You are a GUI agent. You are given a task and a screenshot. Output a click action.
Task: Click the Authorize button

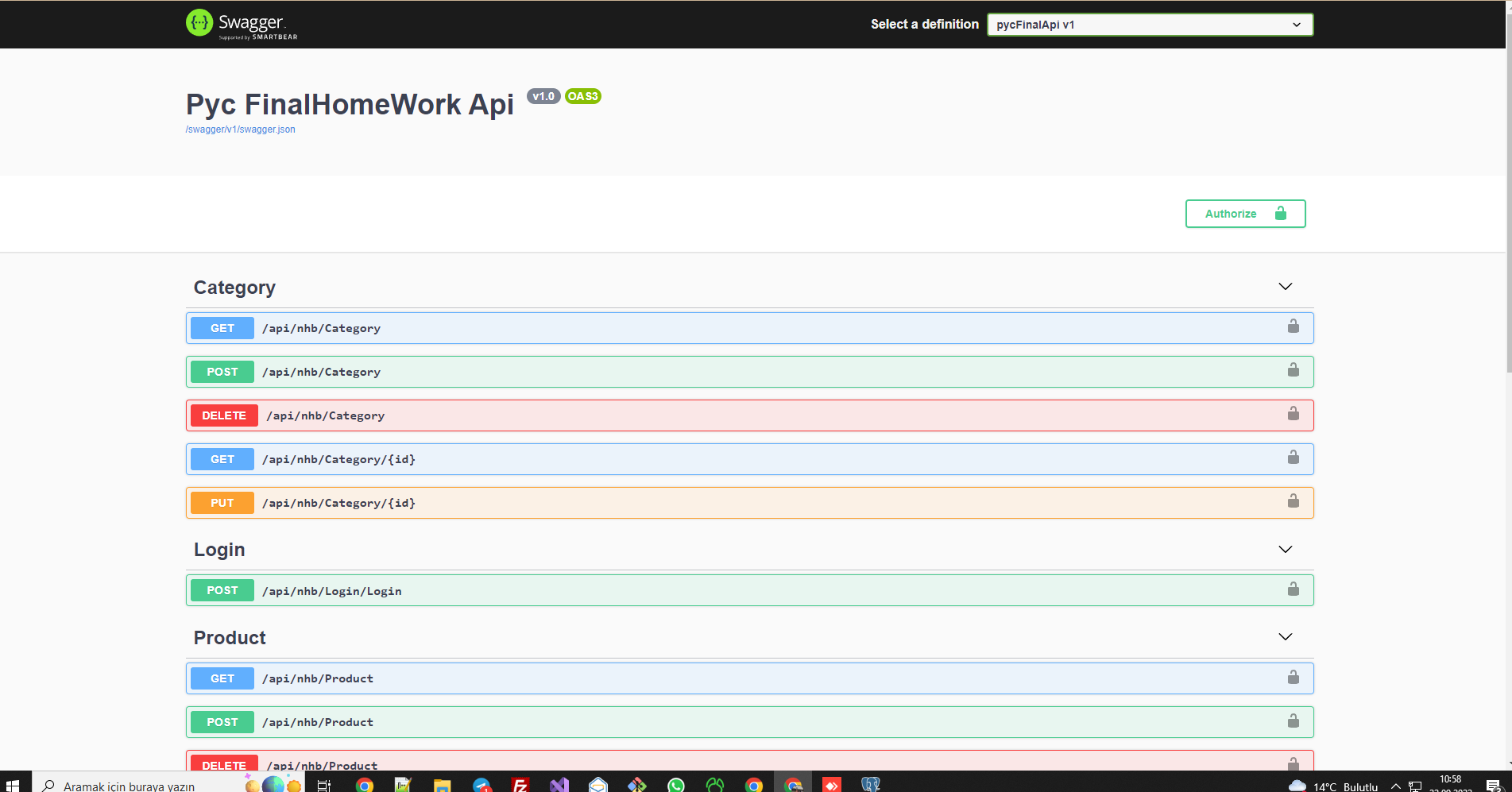click(x=1244, y=213)
